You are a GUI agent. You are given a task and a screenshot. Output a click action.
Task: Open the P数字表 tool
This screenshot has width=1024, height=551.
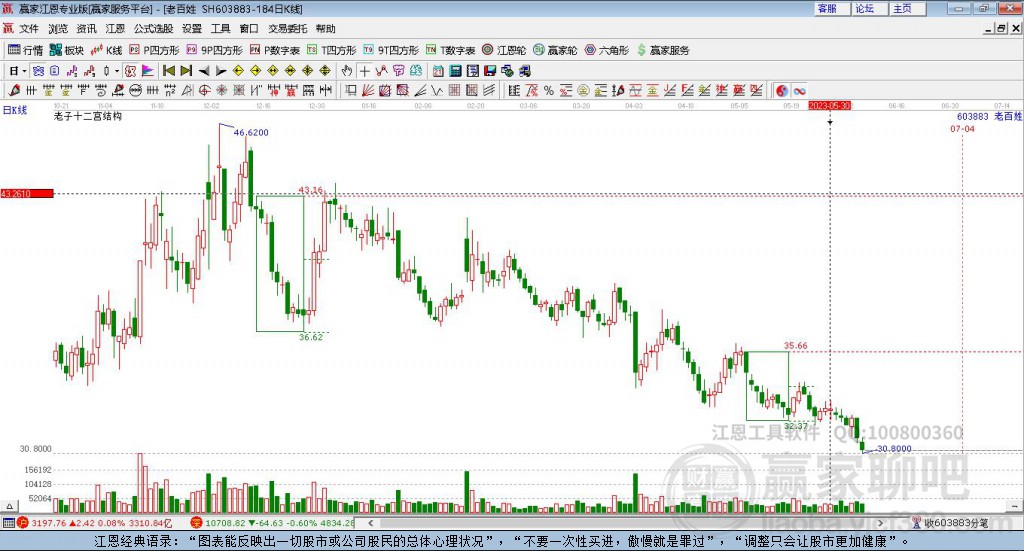coord(275,50)
